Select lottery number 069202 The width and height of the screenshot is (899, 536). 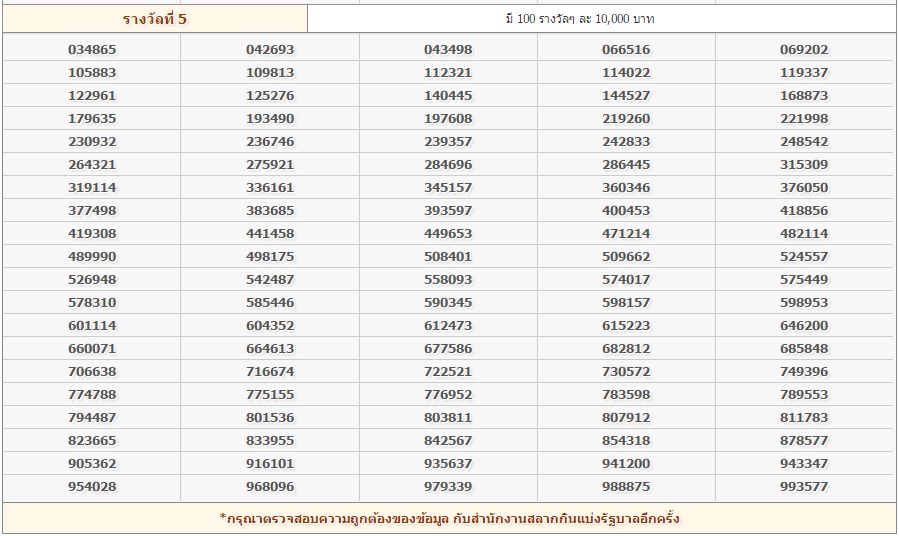coord(804,50)
